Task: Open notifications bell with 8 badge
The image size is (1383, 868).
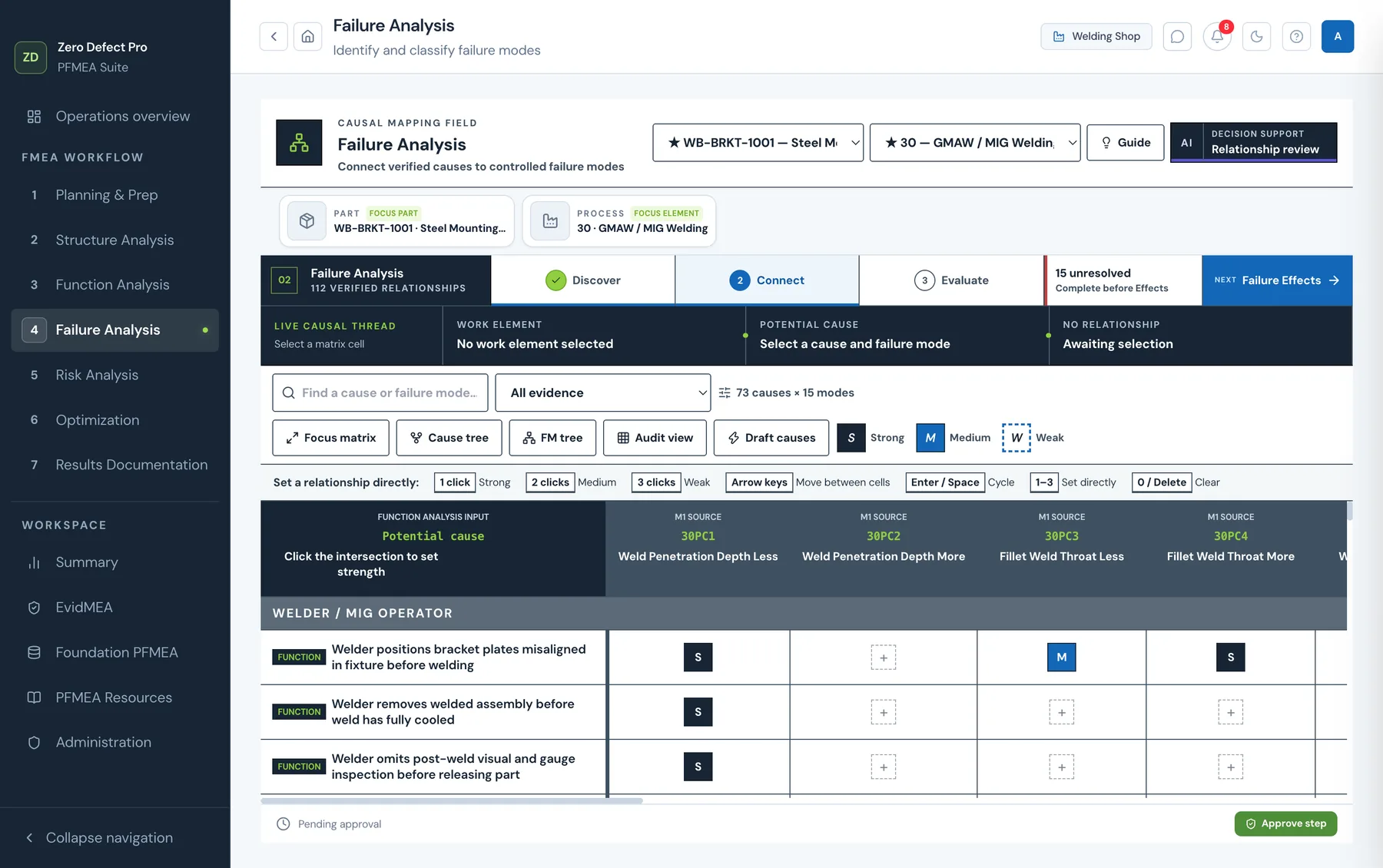Action: (x=1217, y=36)
